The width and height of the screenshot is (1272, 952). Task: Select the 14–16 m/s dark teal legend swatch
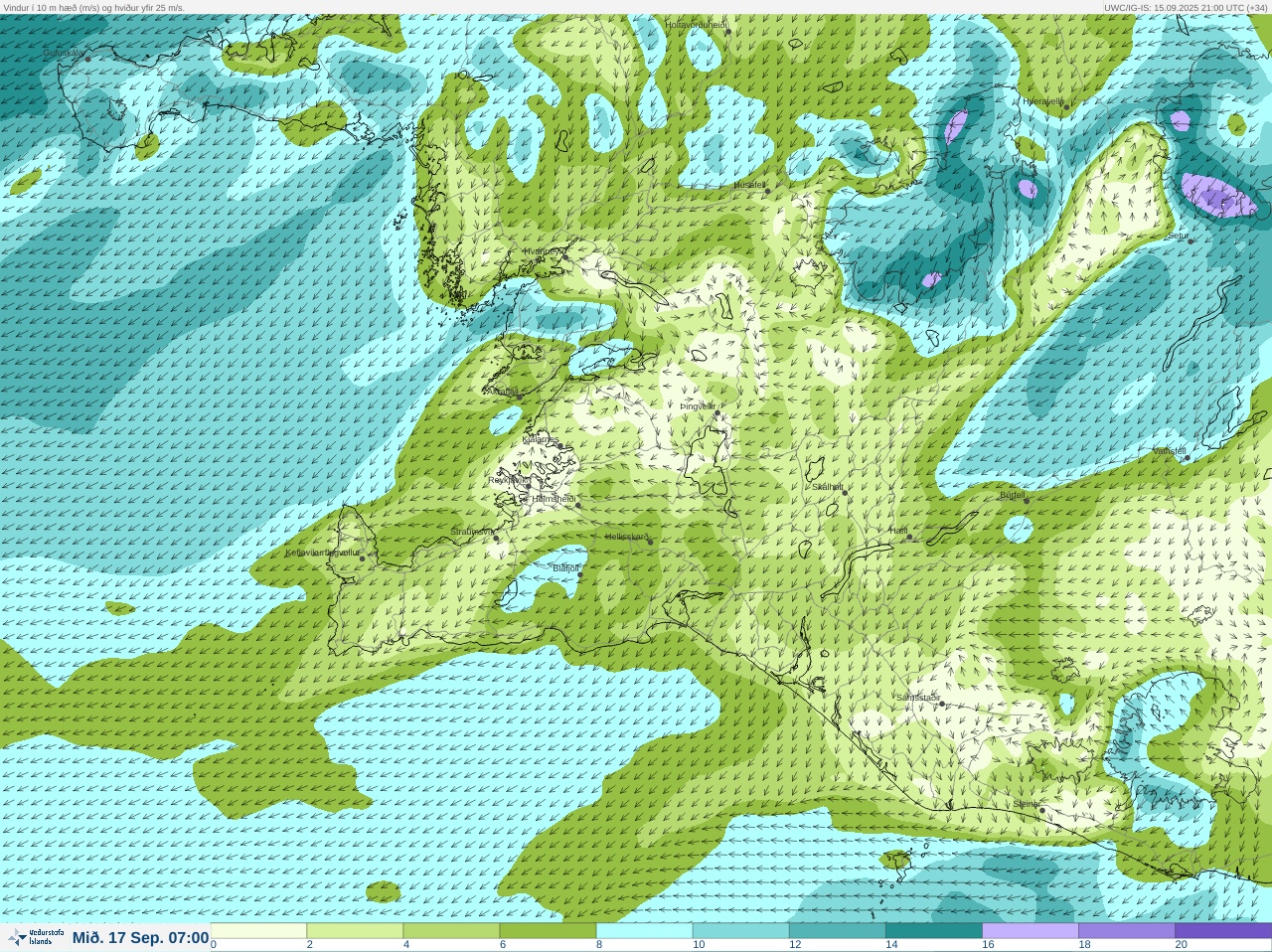point(933,931)
